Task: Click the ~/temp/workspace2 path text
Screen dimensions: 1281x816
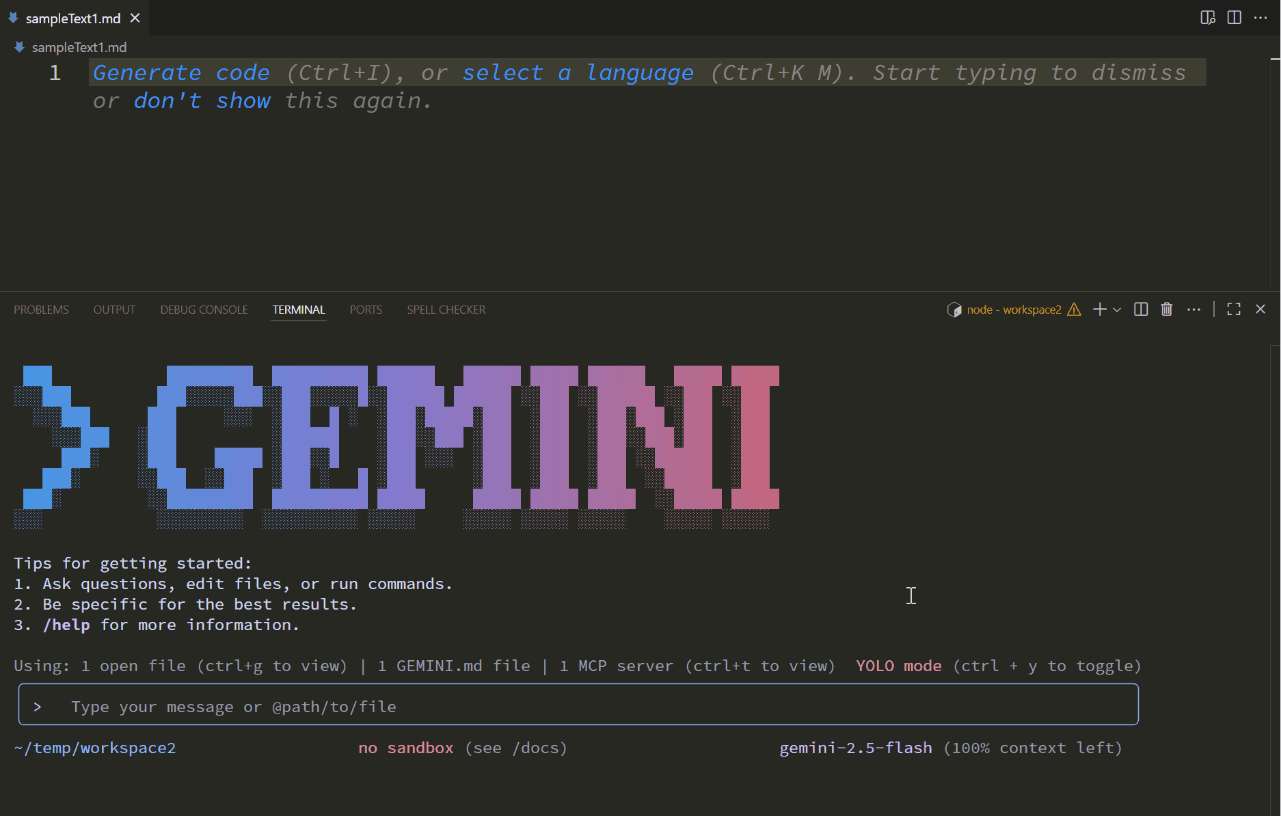Action: [95, 748]
